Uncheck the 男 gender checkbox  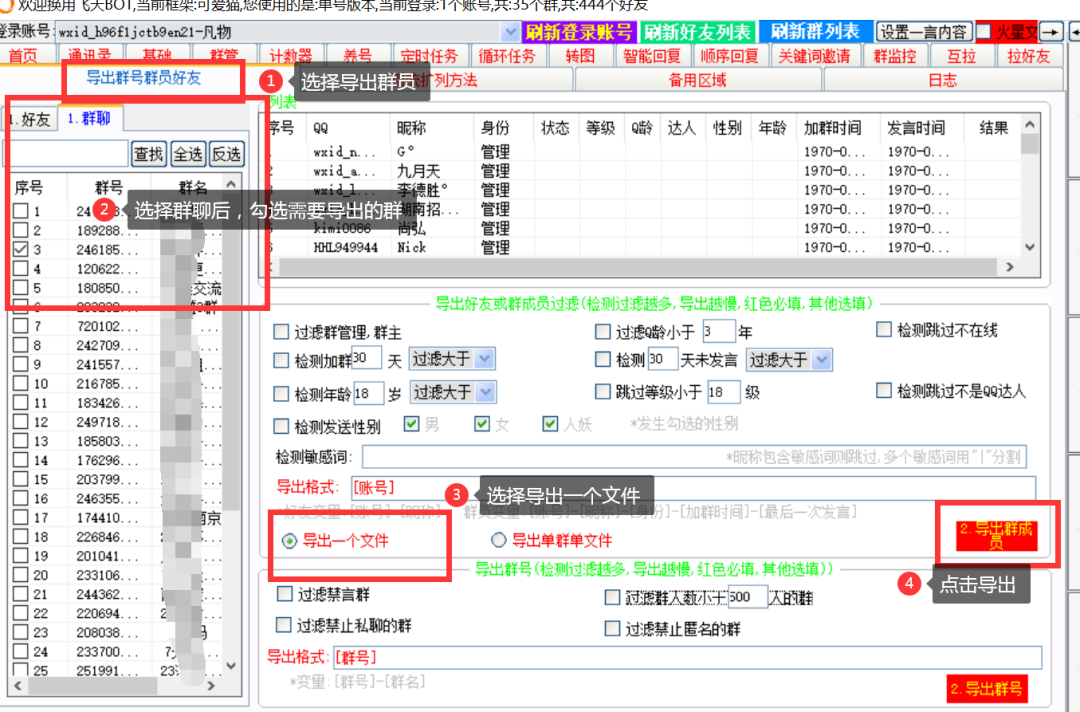pyautogui.click(x=412, y=423)
